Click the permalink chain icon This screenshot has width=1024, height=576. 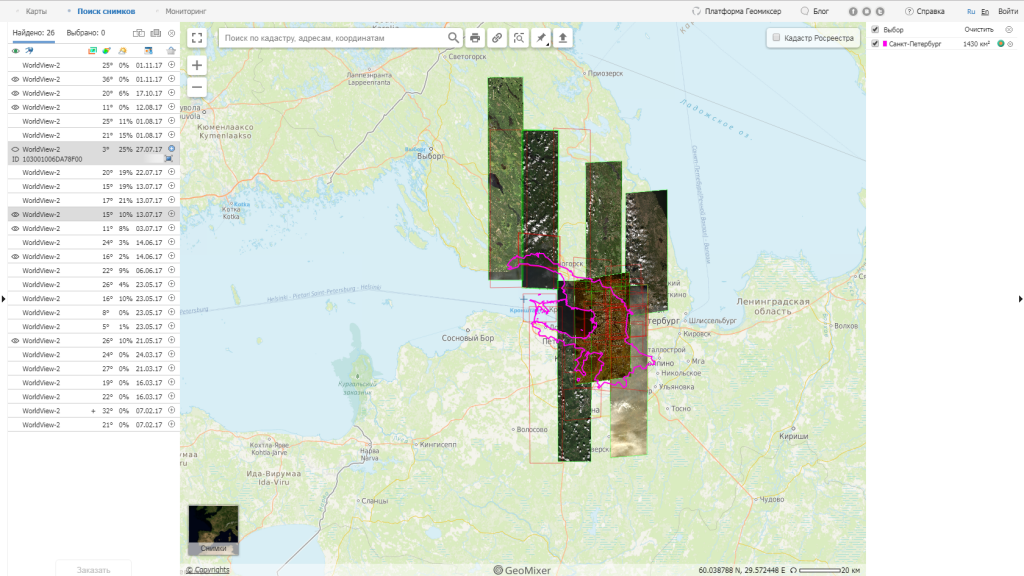pyautogui.click(x=497, y=38)
